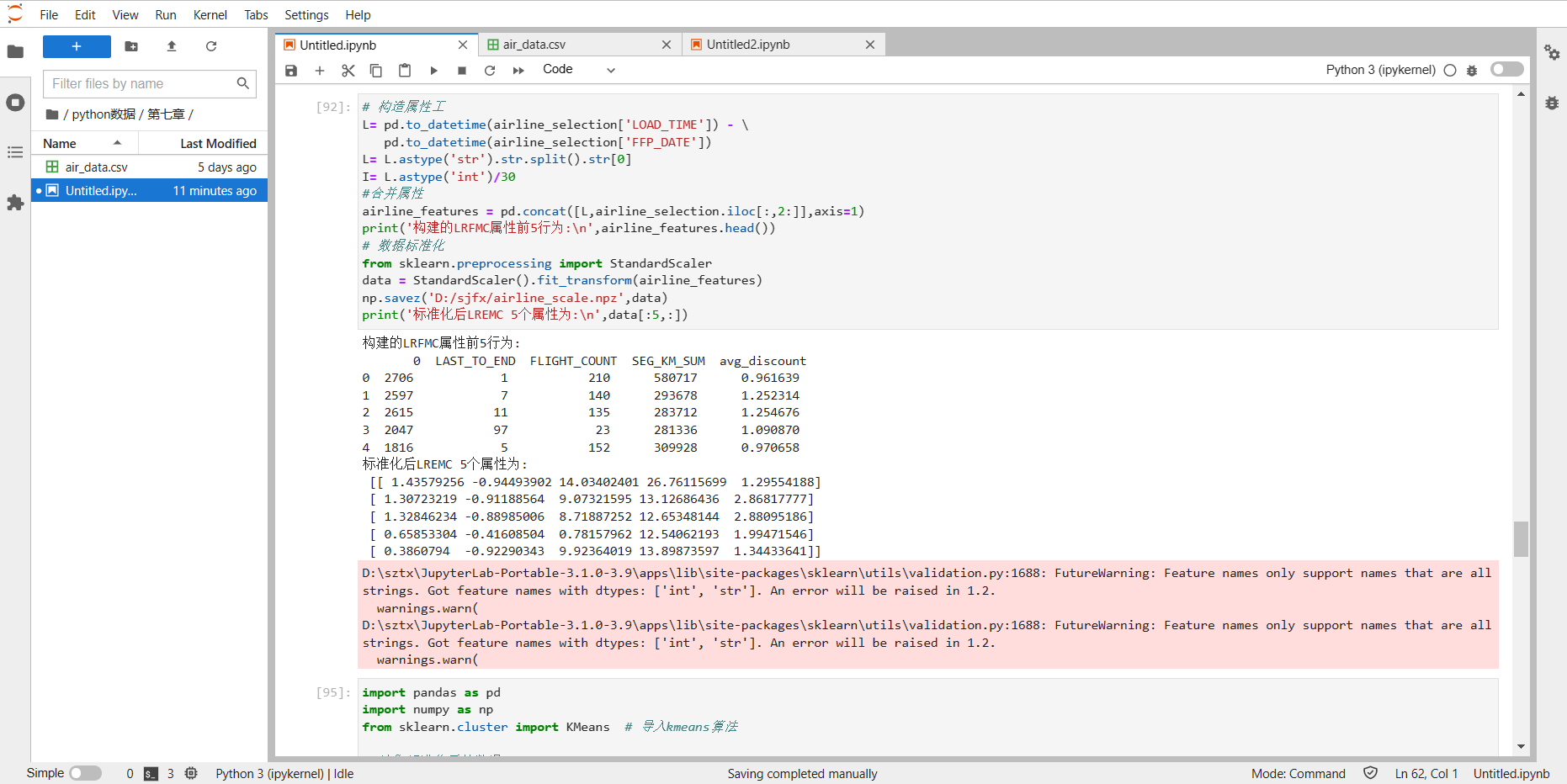The height and width of the screenshot is (784, 1567).
Task: Show the Table of Contents panel
Action: [15, 152]
